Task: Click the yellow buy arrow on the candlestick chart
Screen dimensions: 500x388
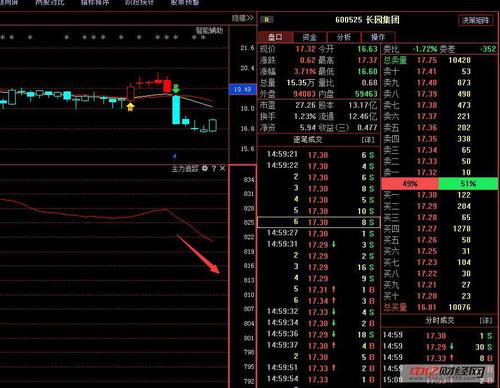Action: pyautogui.click(x=130, y=107)
